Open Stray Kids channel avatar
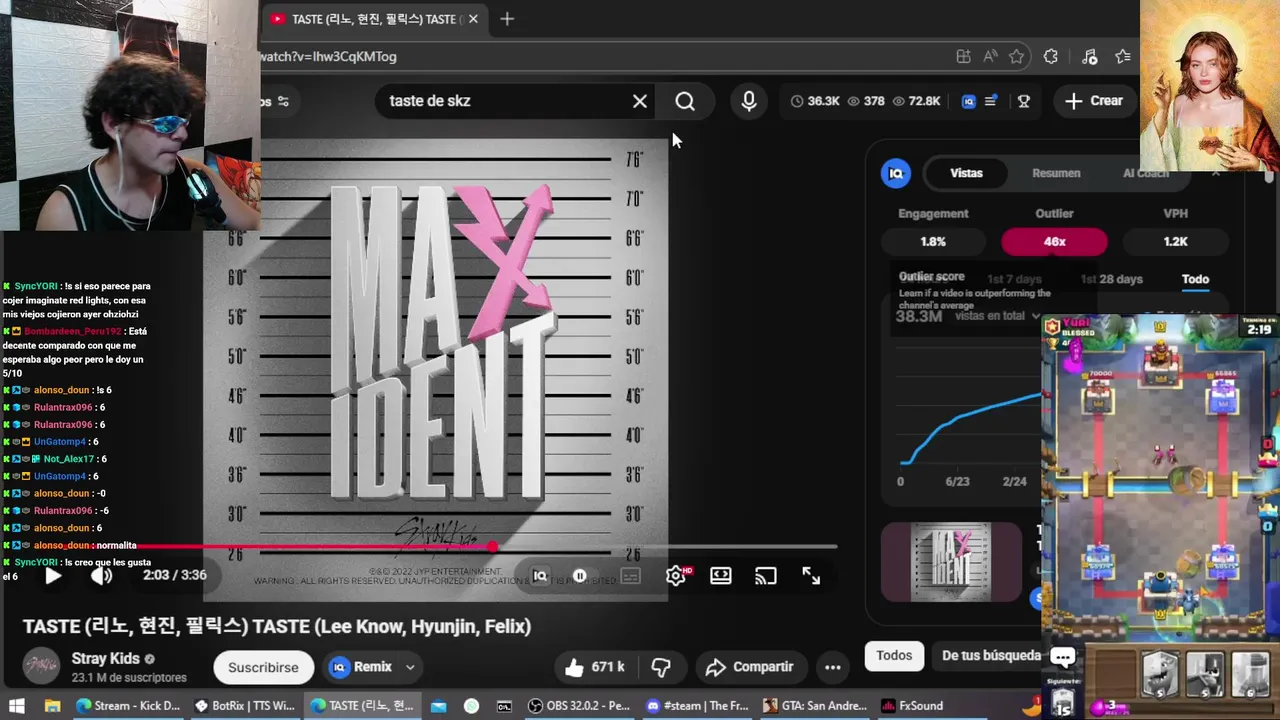Viewport: 1280px width, 720px height. pos(41,667)
